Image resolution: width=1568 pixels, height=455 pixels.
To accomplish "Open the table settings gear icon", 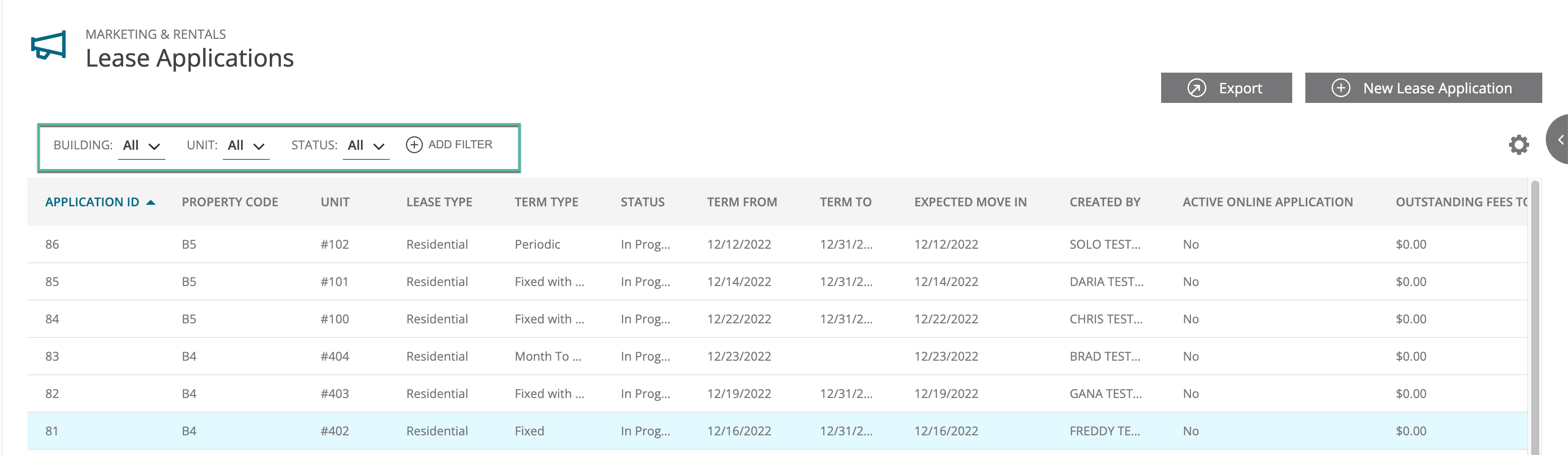I will tap(1519, 145).
